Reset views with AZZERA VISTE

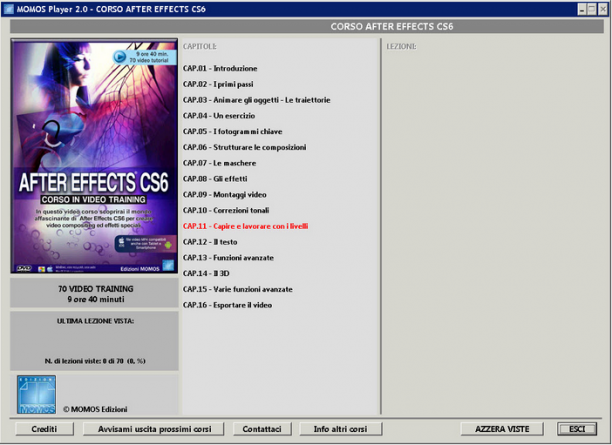(502, 429)
